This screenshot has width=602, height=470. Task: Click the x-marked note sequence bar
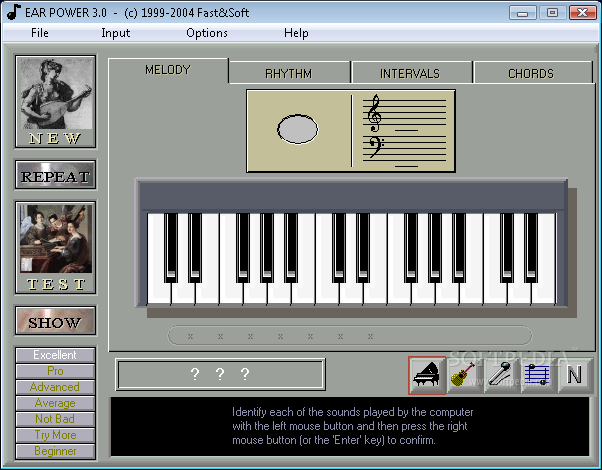tap(350, 336)
